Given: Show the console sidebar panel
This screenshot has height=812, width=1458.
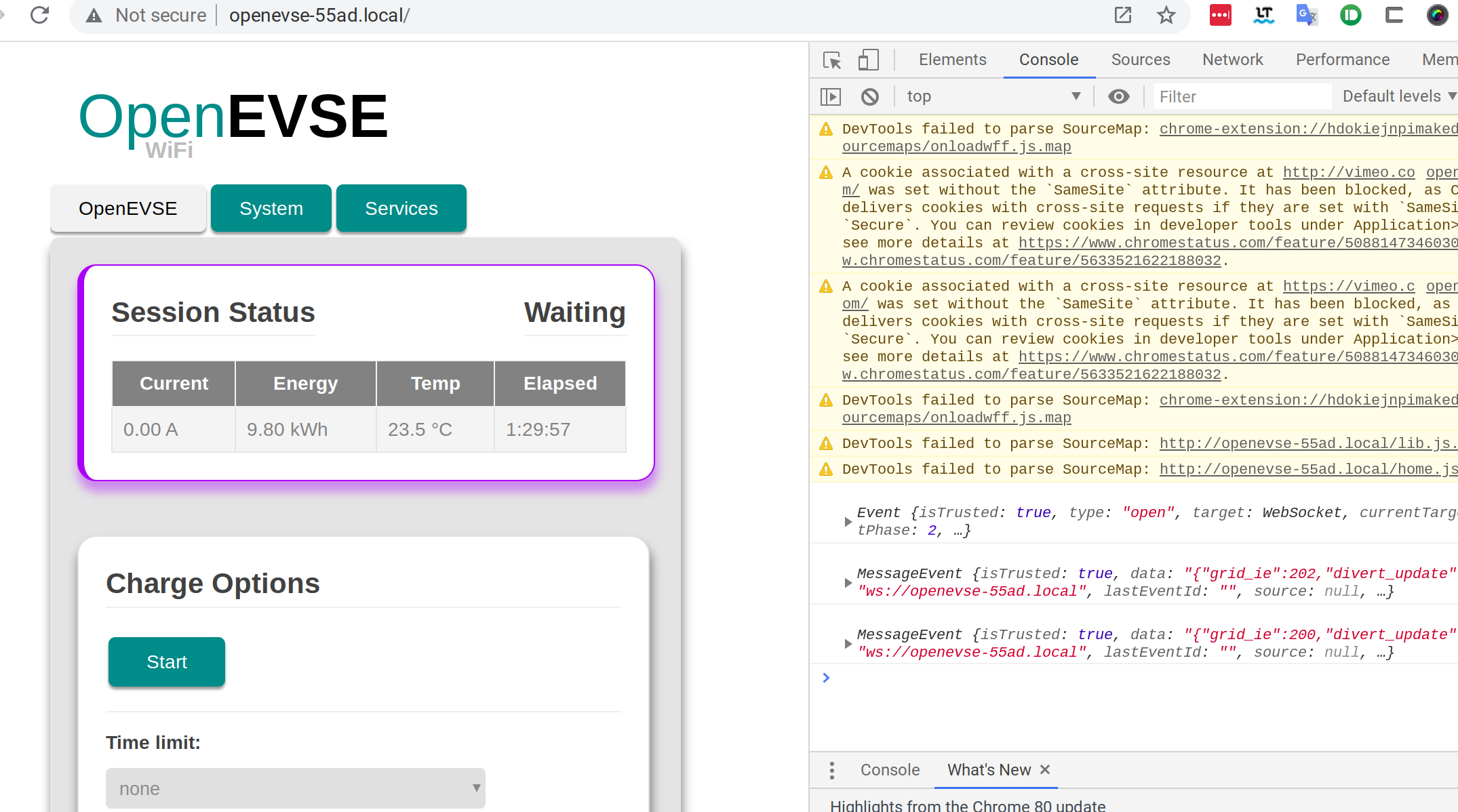Looking at the screenshot, I should 831,96.
